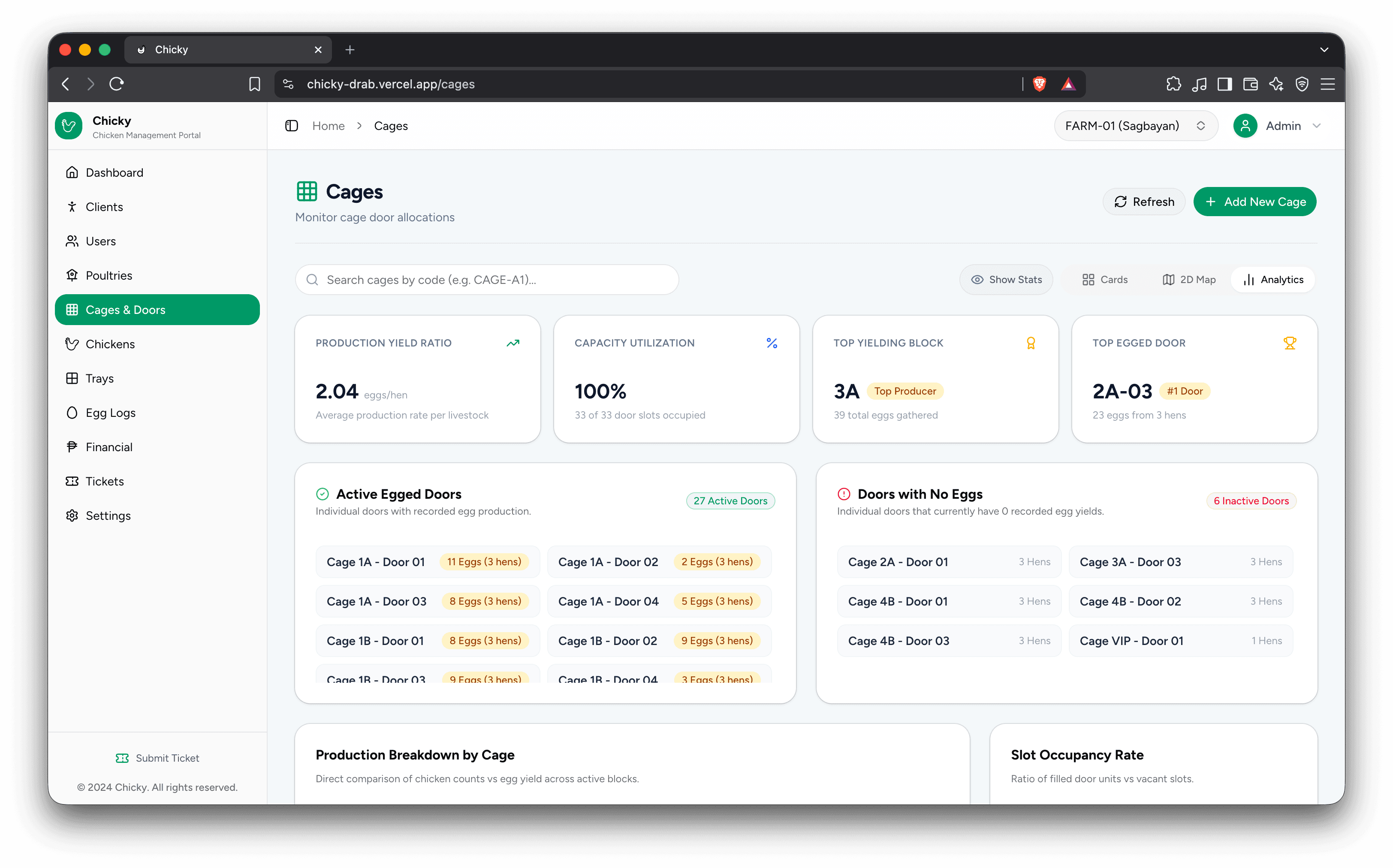Open the Egg Logs section
Viewport: 1393px width, 868px height.
click(x=157, y=413)
